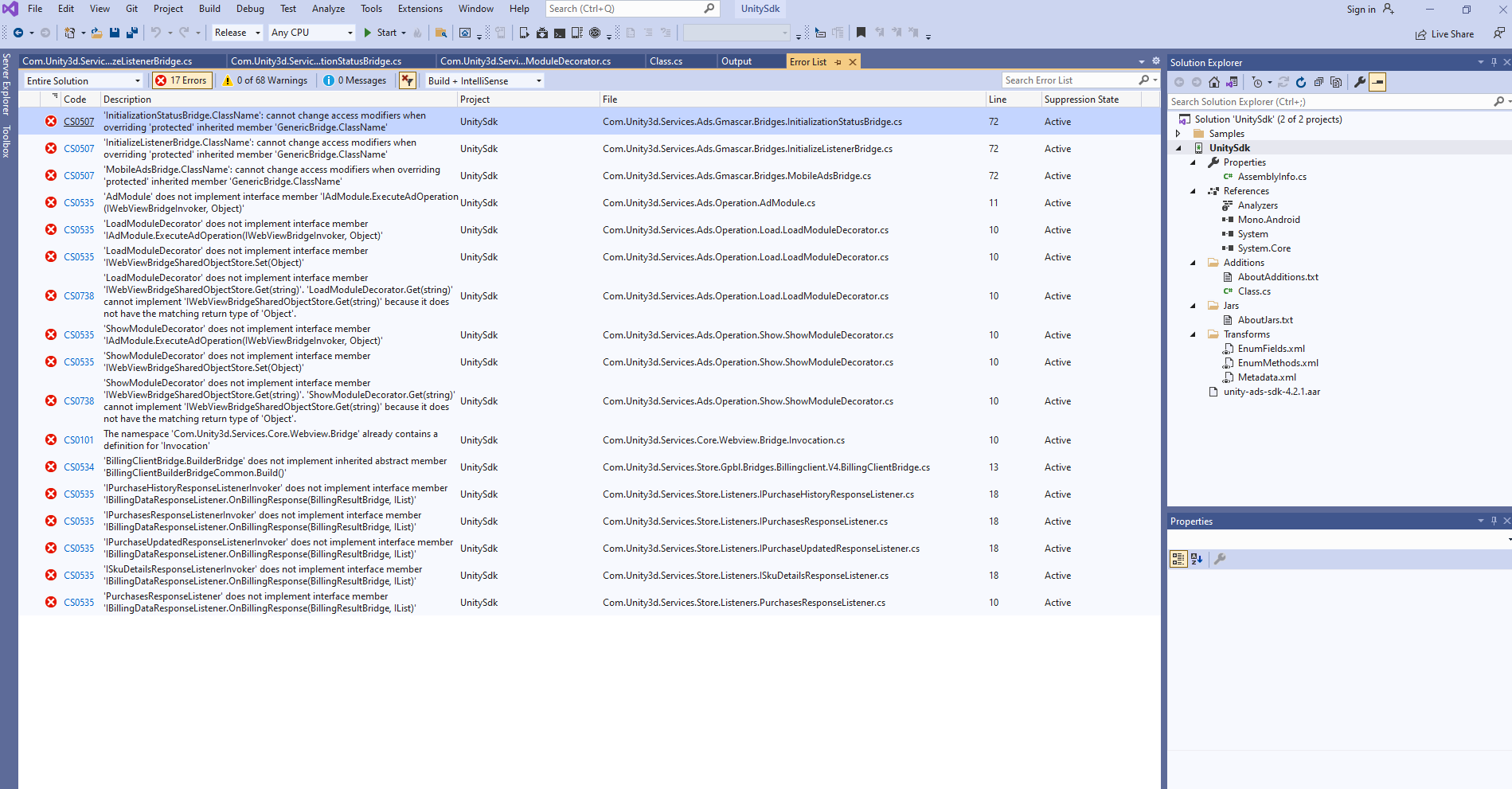Collapse the Additions folder node
The image size is (1512, 789).
click(1193, 263)
